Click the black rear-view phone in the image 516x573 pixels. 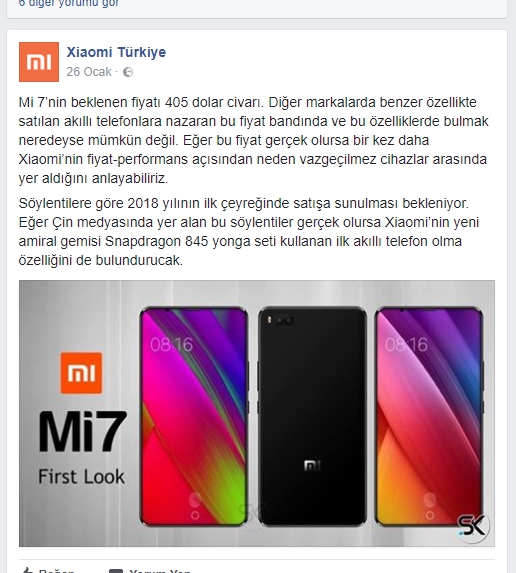tap(312, 416)
